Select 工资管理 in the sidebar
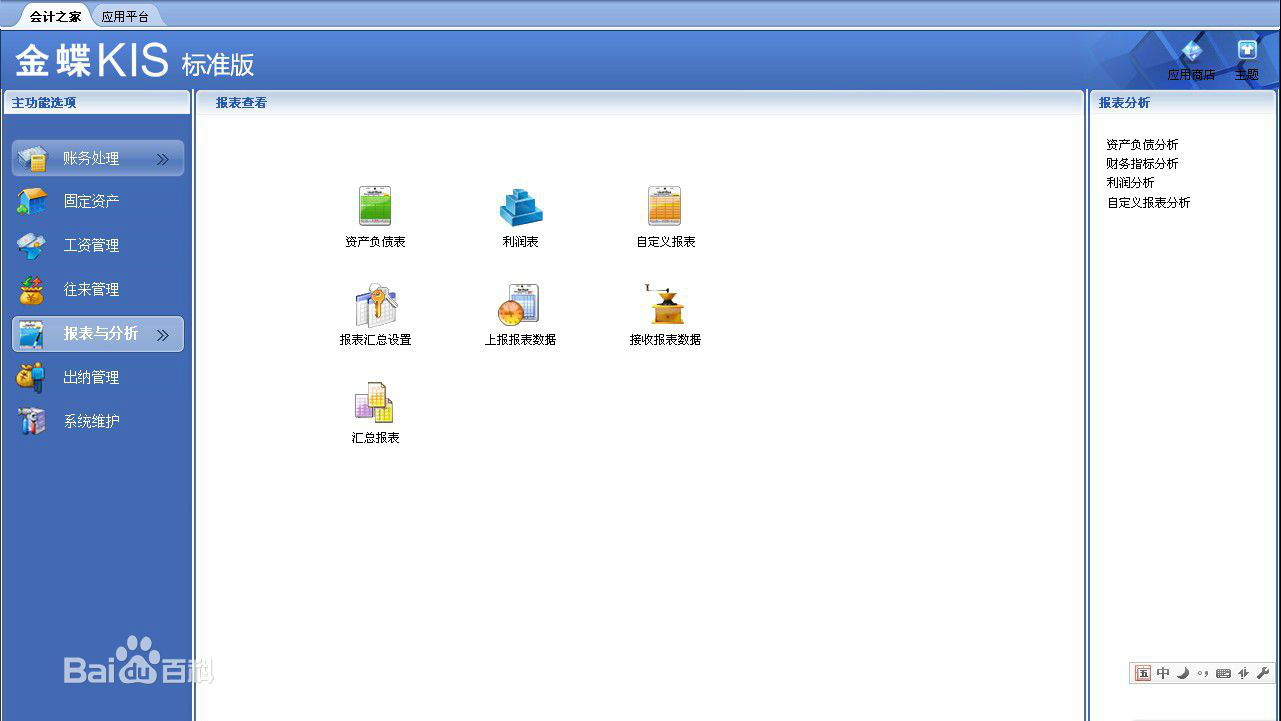This screenshot has width=1281, height=721. [97, 245]
